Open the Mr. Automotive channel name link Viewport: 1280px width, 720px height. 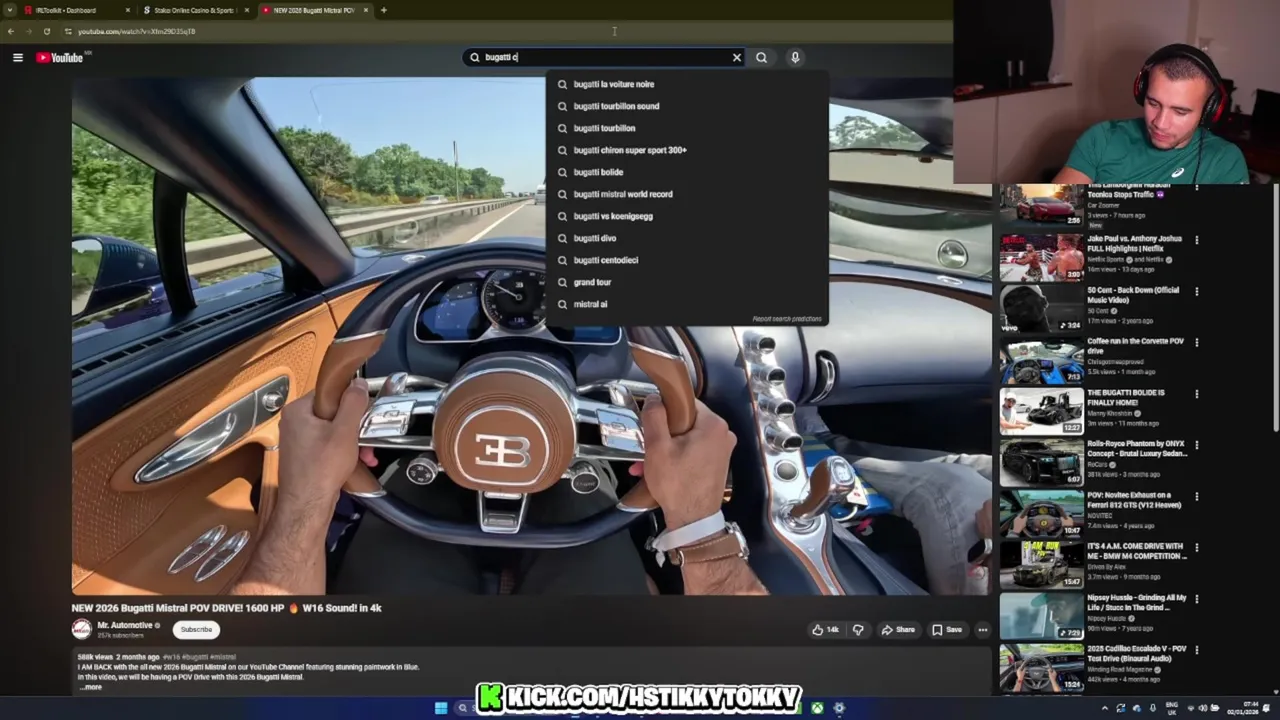click(x=125, y=625)
